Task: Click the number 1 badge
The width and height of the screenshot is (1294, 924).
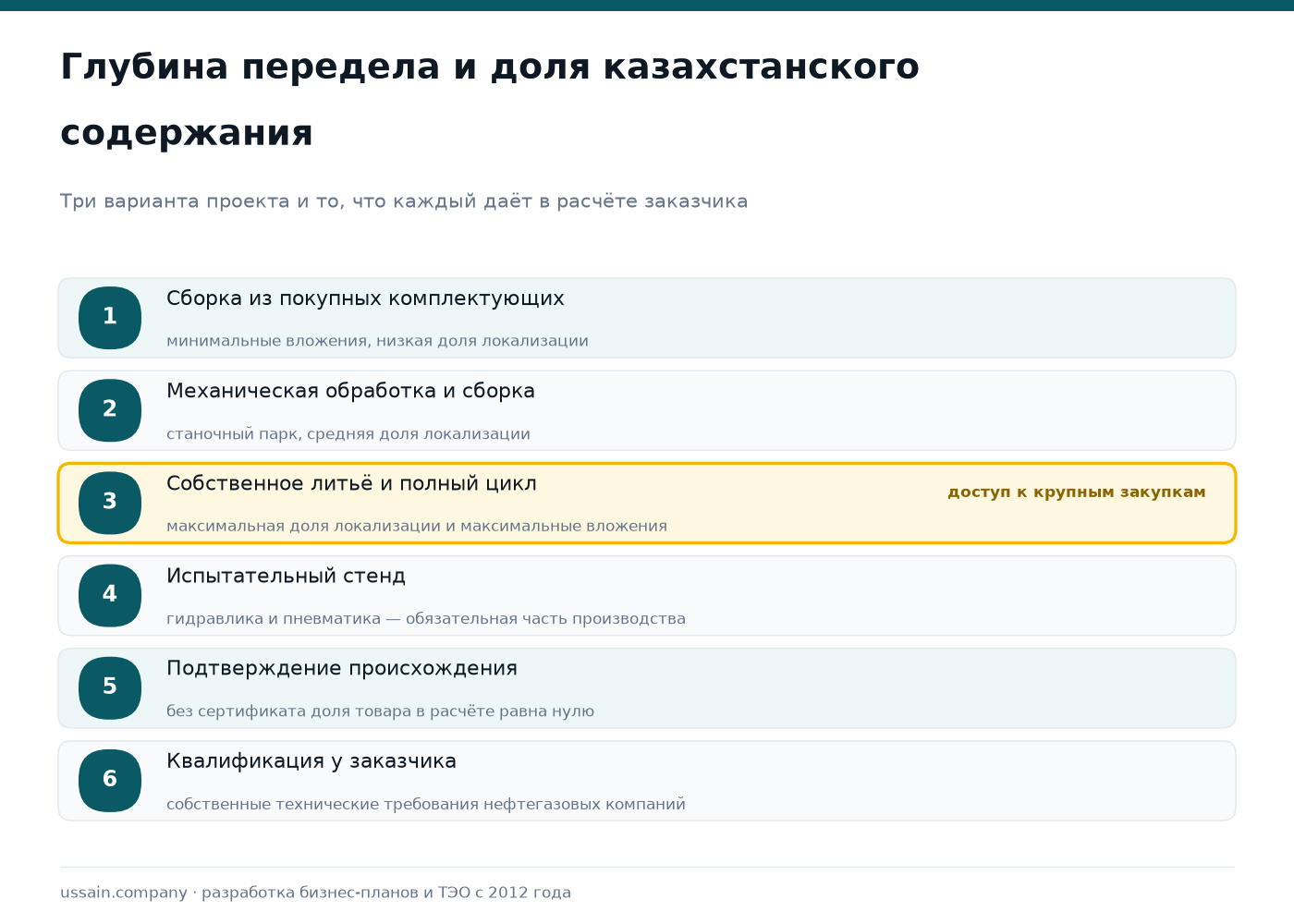Action: 110,318
